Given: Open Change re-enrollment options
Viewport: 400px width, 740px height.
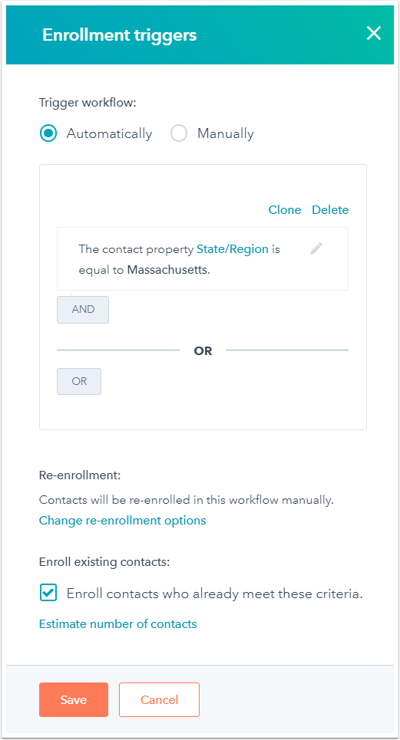Looking at the screenshot, I should [x=123, y=521].
